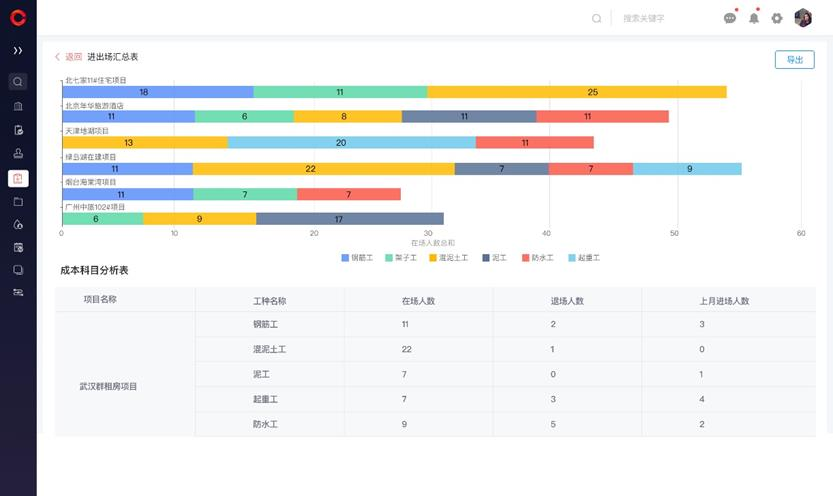
Task: Open the chat messages icon
Action: click(730, 18)
